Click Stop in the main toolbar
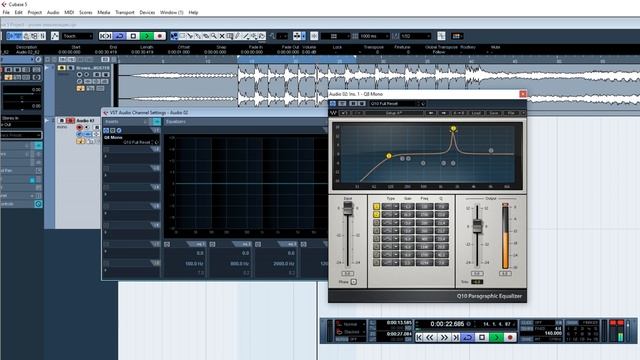The width and height of the screenshot is (640, 360). [133, 36]
